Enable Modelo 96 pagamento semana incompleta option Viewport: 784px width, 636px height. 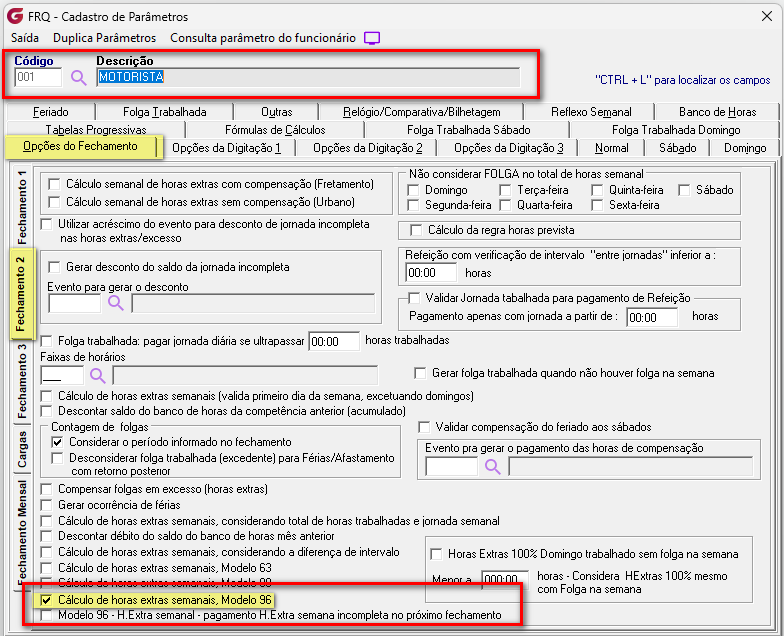point(46,615)
